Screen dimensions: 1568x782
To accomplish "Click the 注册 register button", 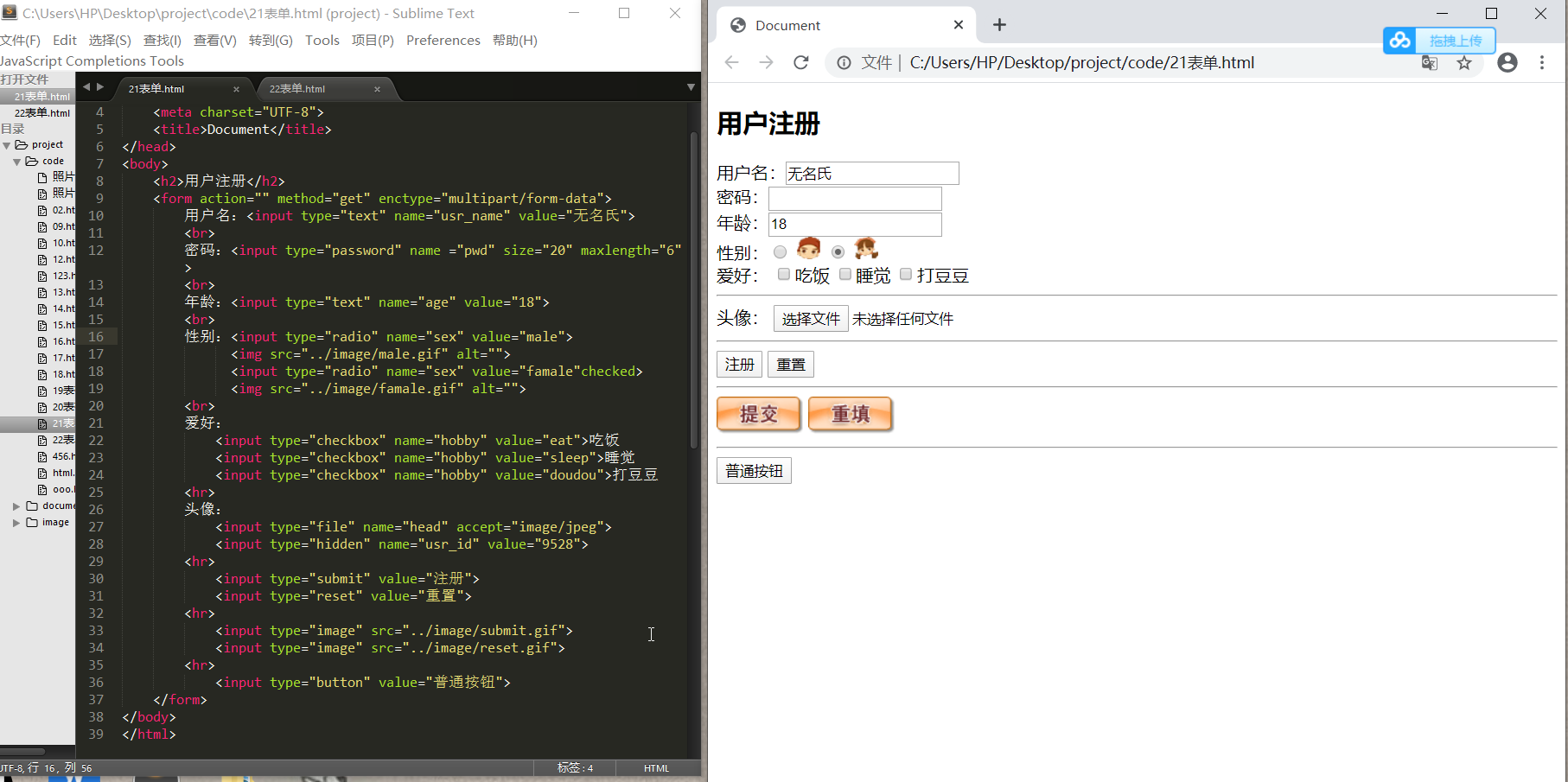I will click(739, 364).
